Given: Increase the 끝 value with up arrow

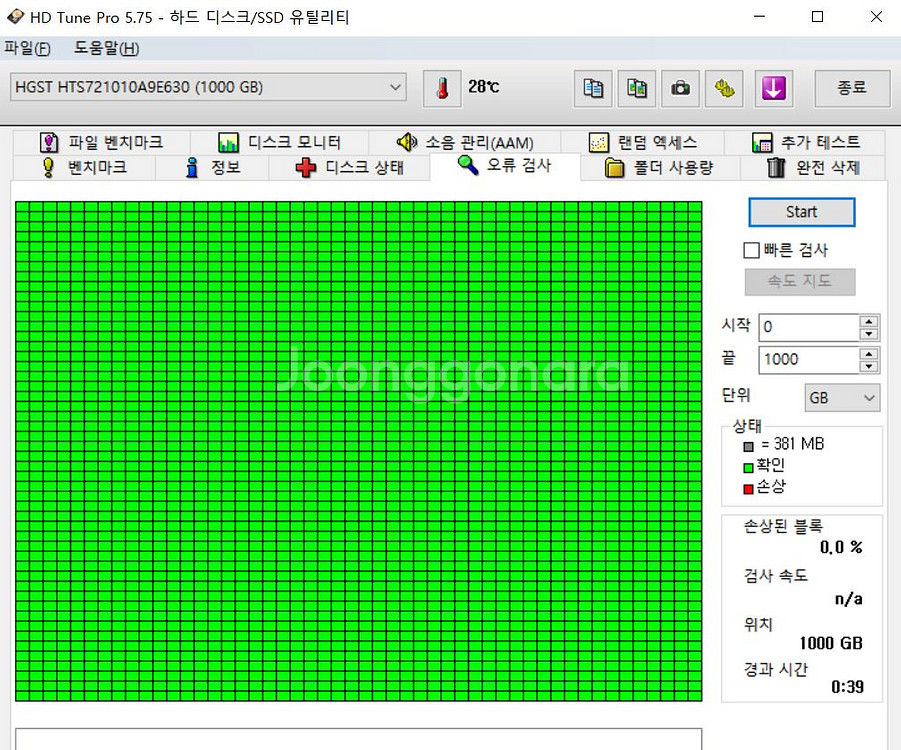Looking at the screenshot, I should (868, 354).
